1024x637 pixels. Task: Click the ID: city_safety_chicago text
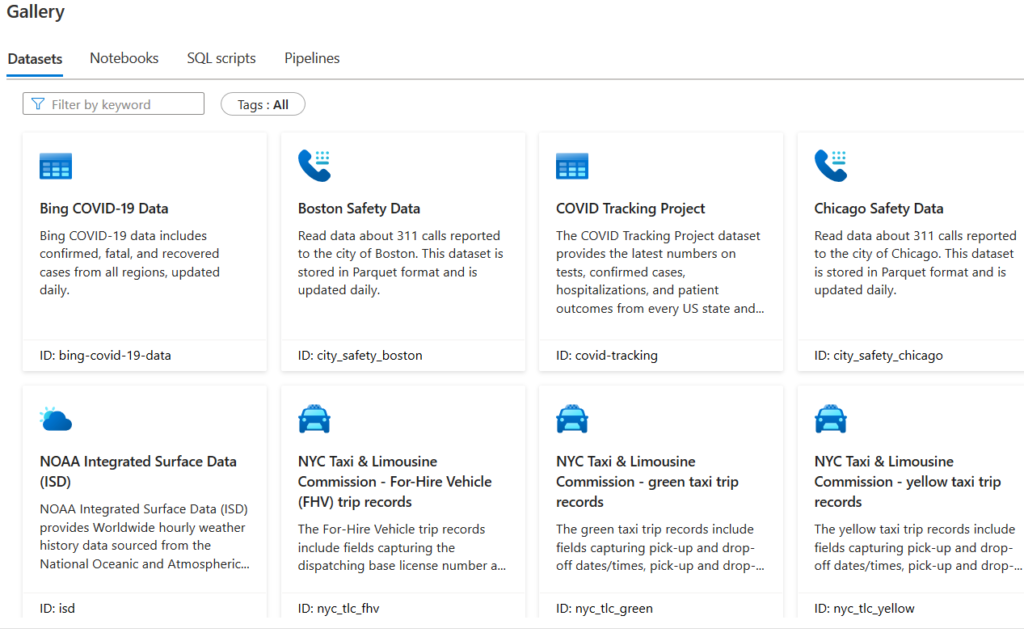878,355
